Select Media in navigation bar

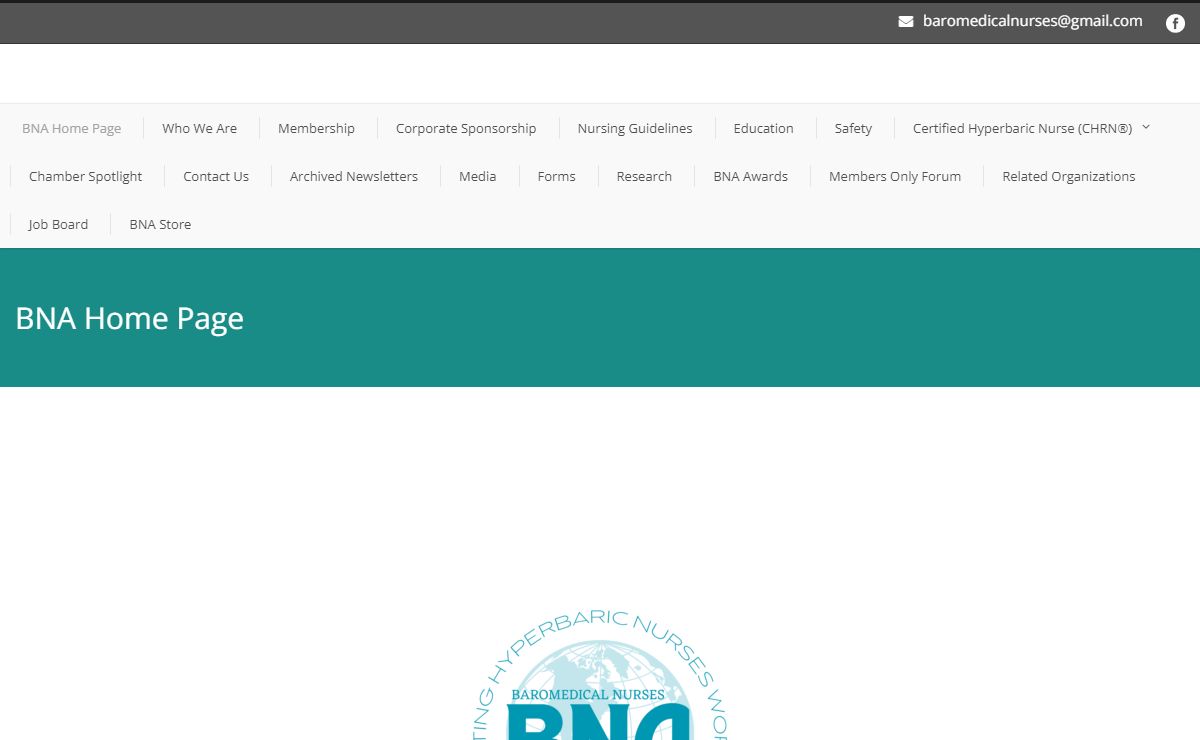(x=478, y=176)
